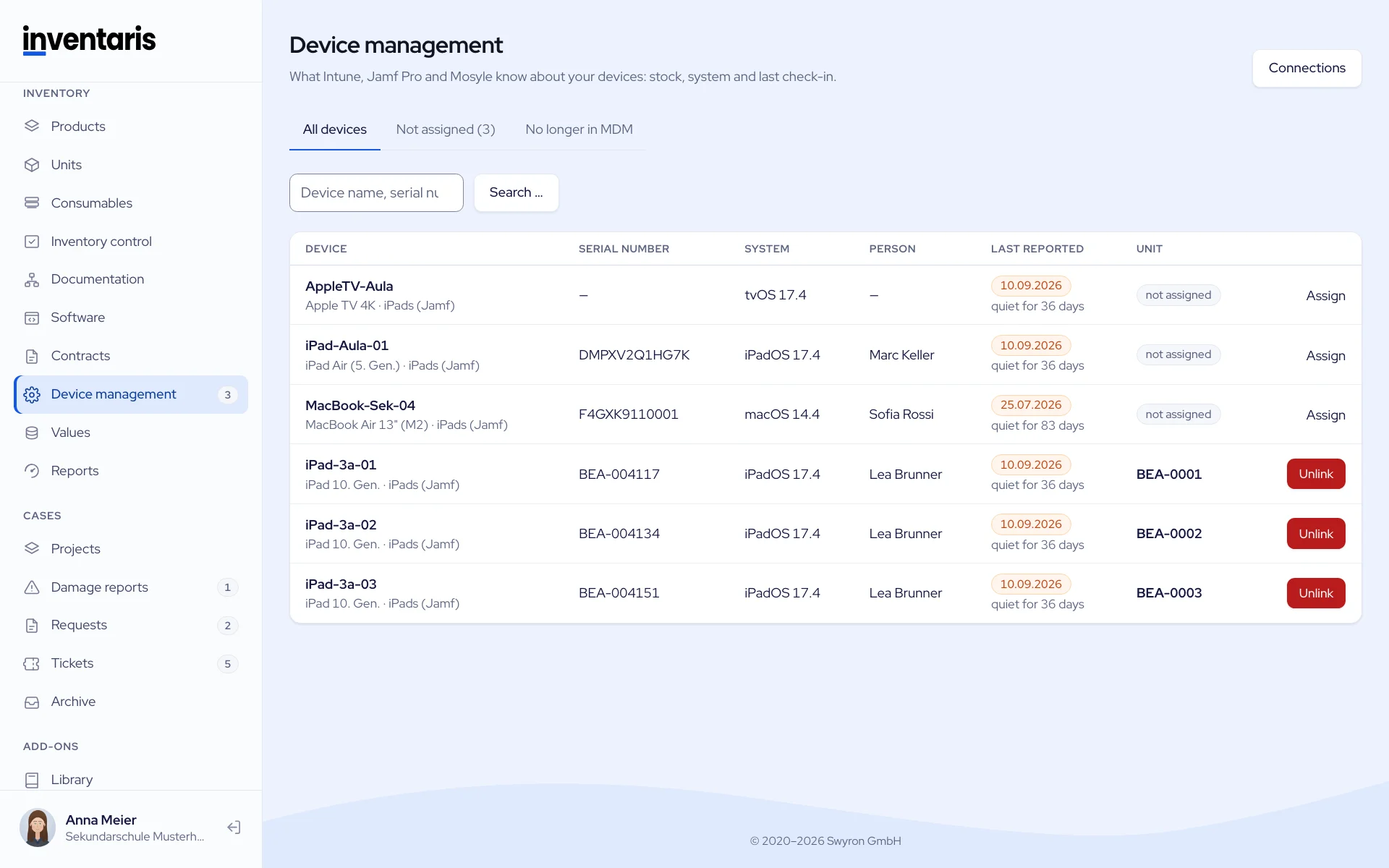Screen dimensions: 1389x868
Task: Assign the AppleTV-Aula device
Action: tap(1325, 295)
